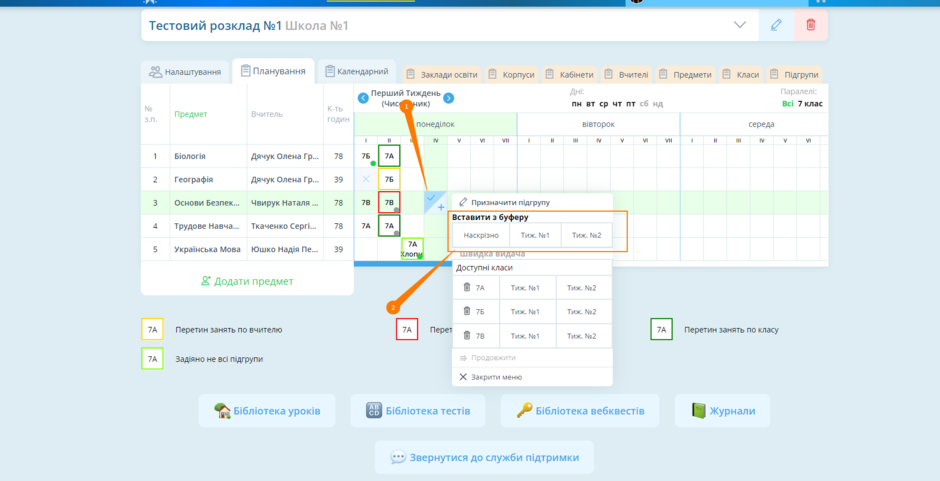The width and height of the screenshot is (940, 481).
Task: Go to previous week with left arrow
Action: (x=363, y=98)
